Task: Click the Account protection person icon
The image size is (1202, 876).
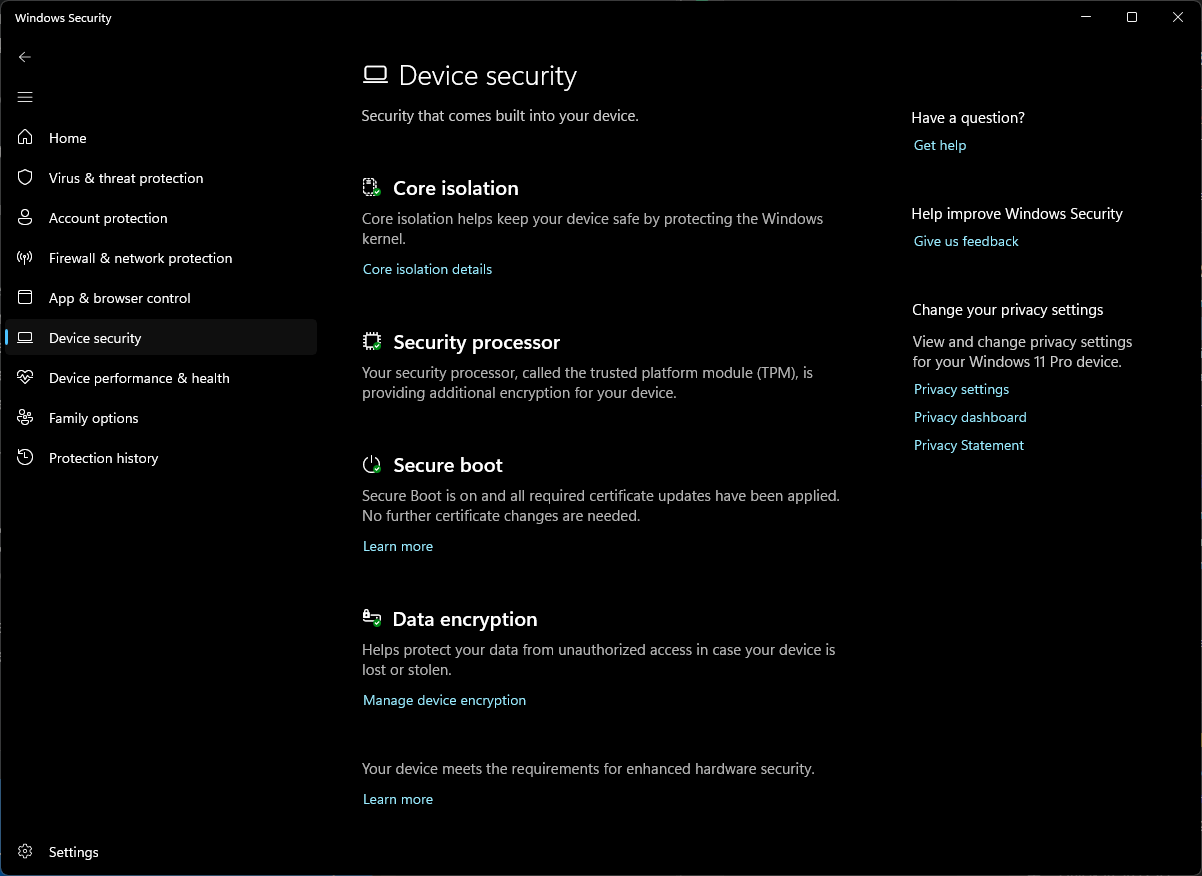Action: pyautogui.click(x=25, y=217)
